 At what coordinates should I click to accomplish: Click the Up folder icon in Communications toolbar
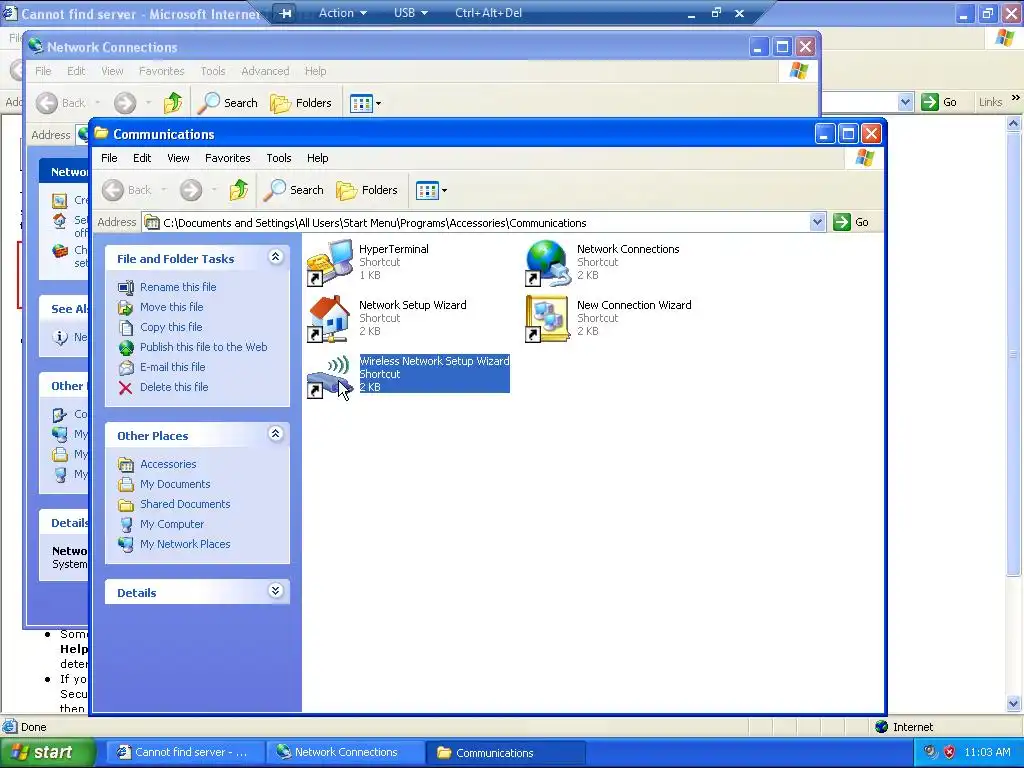tap(239, 190)
